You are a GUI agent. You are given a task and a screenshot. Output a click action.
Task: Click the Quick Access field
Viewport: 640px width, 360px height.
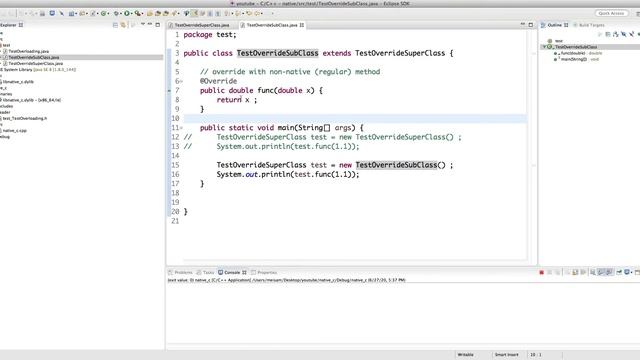(611, 13)
